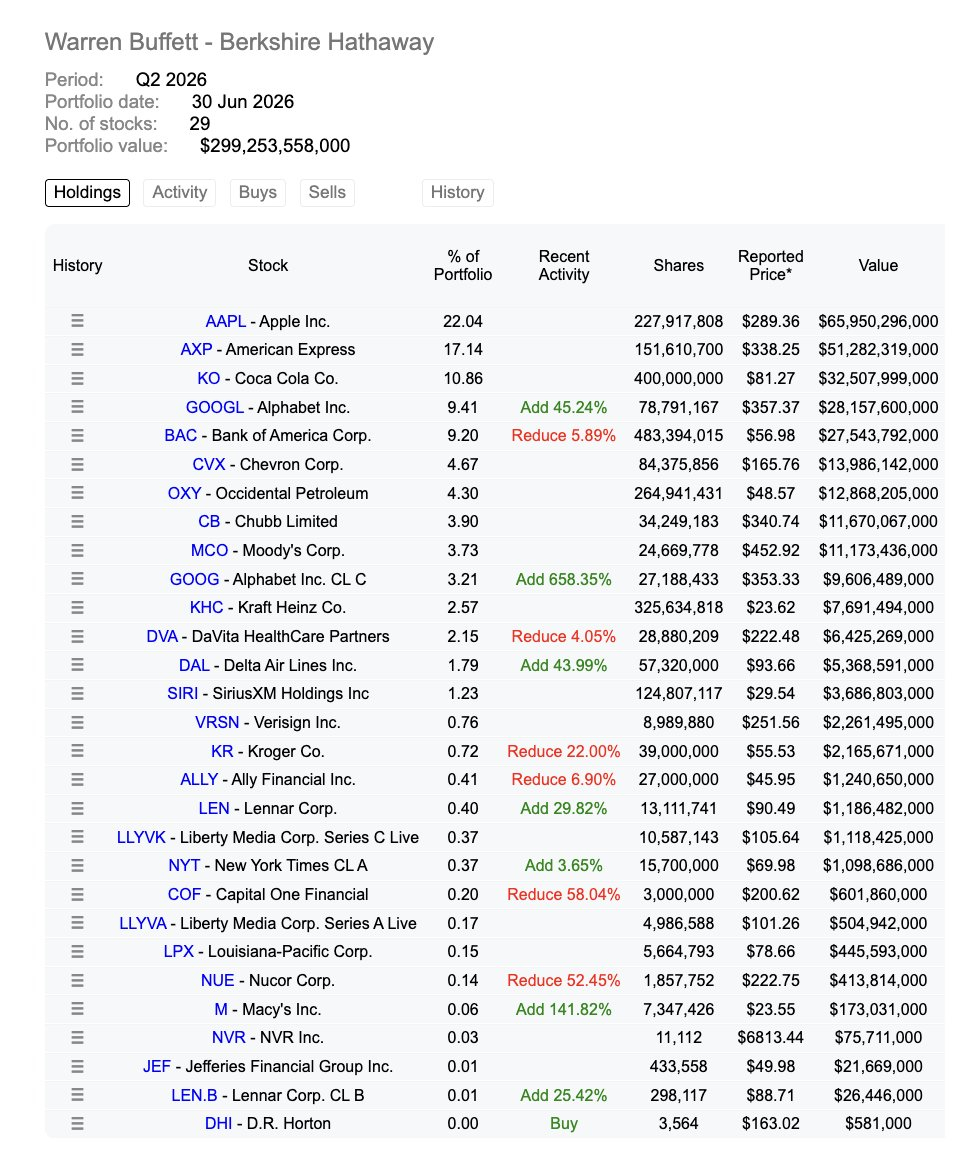Open history icon for KHC row
This screenshot has width=960, height=1160.
77,607
